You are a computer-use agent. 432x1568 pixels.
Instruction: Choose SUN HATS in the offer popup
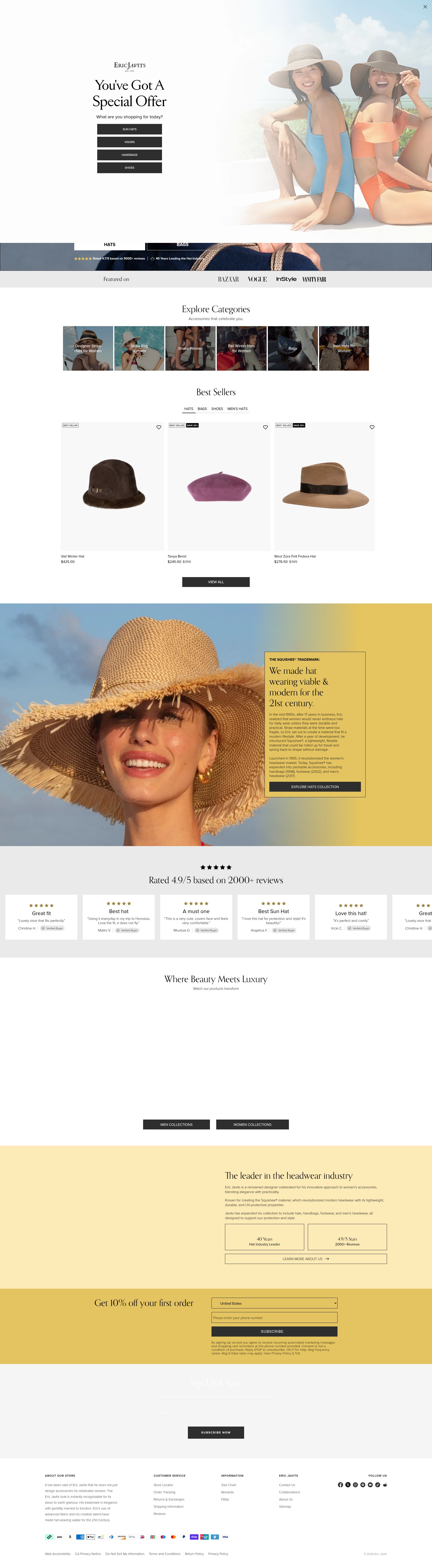[130, 129]
